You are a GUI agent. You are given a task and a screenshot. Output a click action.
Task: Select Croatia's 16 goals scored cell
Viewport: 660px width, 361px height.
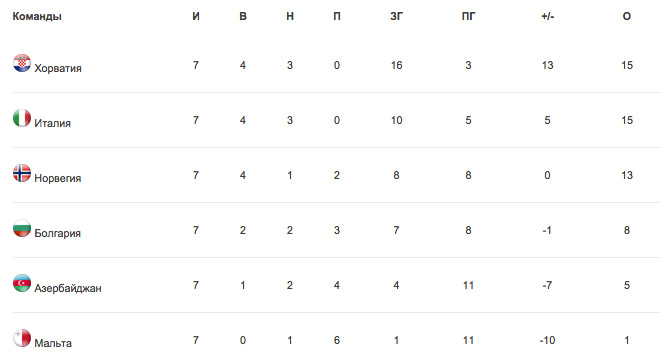(397, 65)
